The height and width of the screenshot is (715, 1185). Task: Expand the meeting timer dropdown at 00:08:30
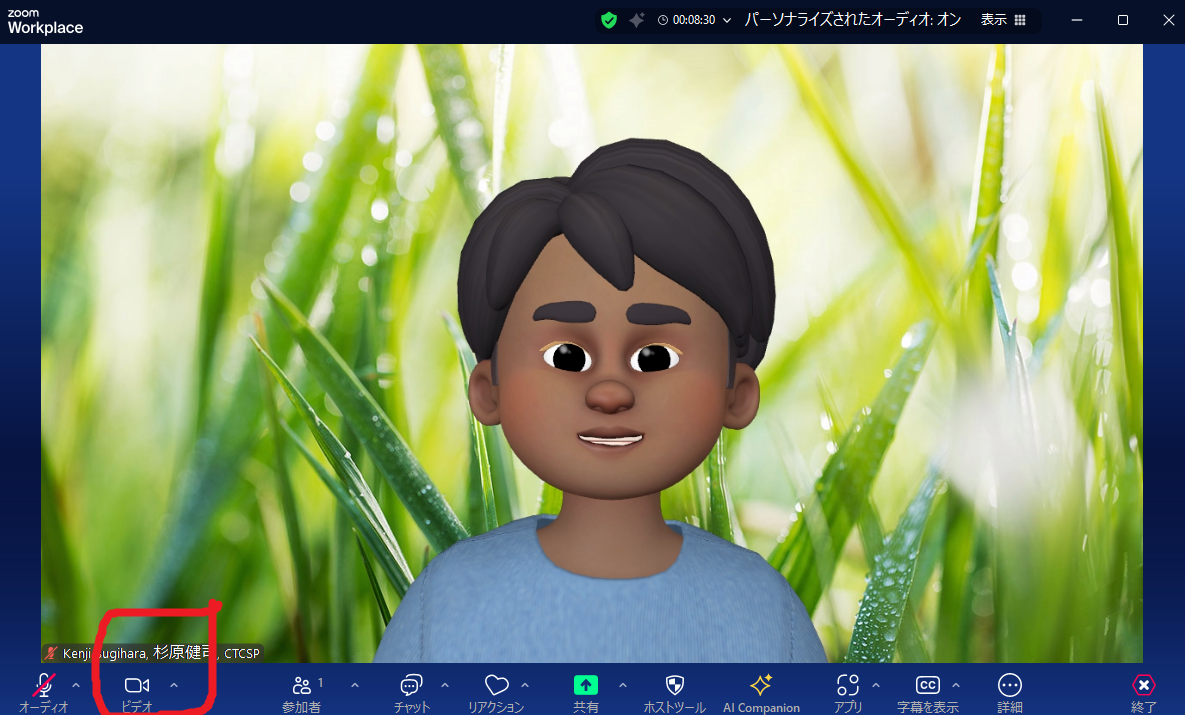click(x=726, y=20)
